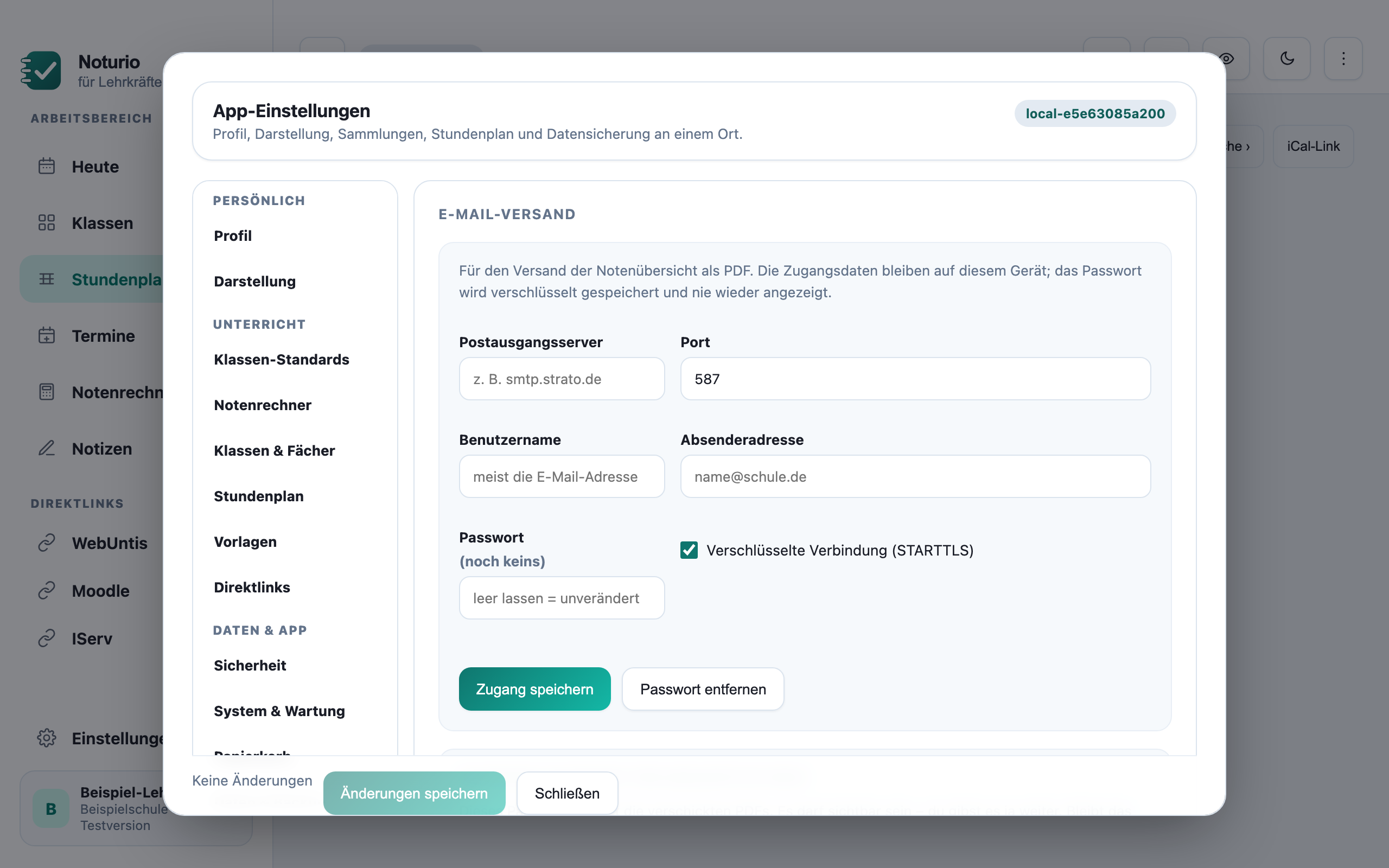The height and width of the screenshot is (868, 1389).
Task: Open Klassen & Fächer settings
Action: coord(295,451)
